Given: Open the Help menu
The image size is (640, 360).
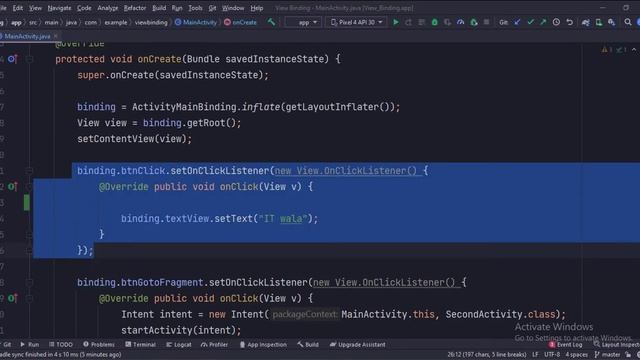Looking at the screenshot, I should pos(257,8).
